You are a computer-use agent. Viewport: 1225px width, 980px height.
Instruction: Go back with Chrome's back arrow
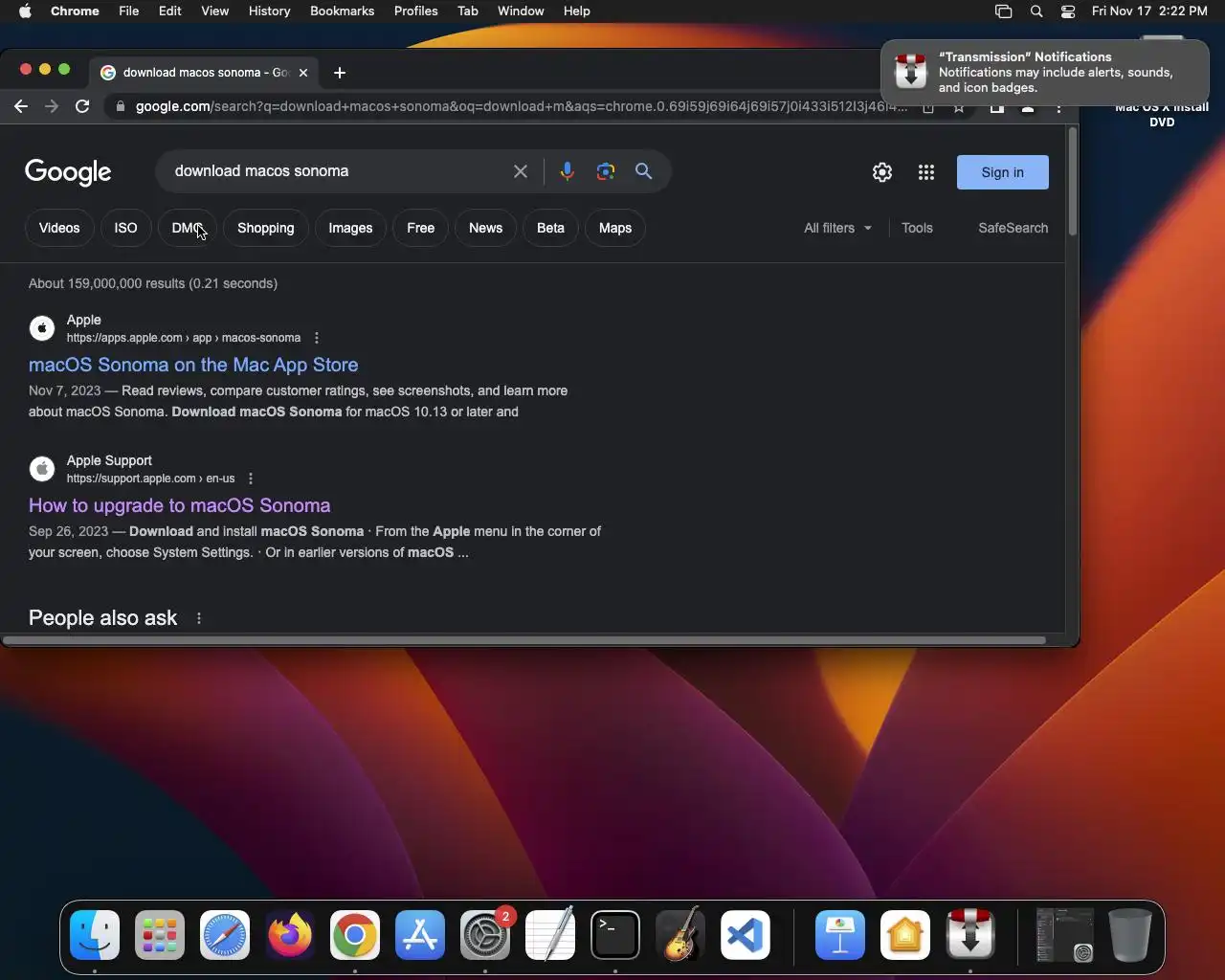pyautogui.click(x=21, y=106)
